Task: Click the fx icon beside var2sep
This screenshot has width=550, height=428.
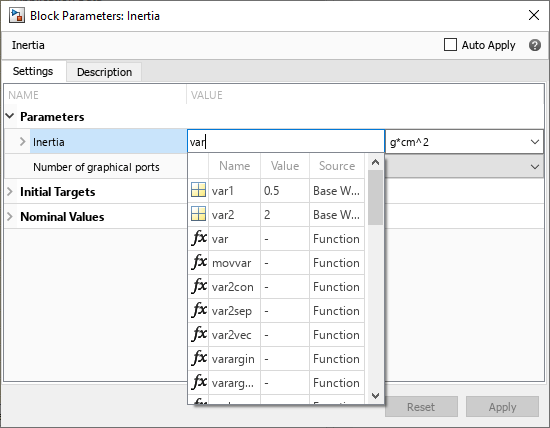Action: pyautogui.click(x=199, y=310)
